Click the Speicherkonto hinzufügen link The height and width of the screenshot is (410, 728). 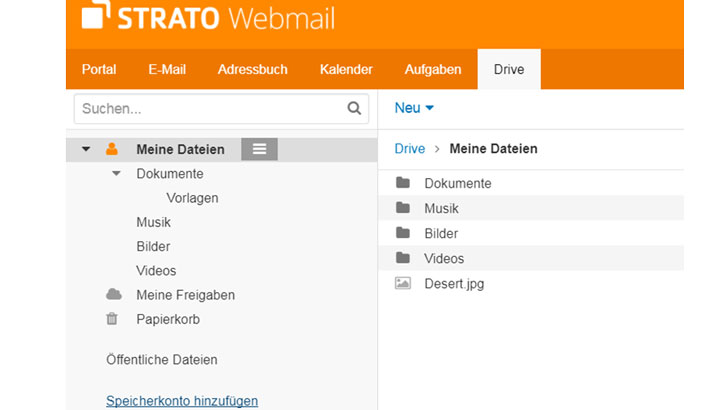182,401
